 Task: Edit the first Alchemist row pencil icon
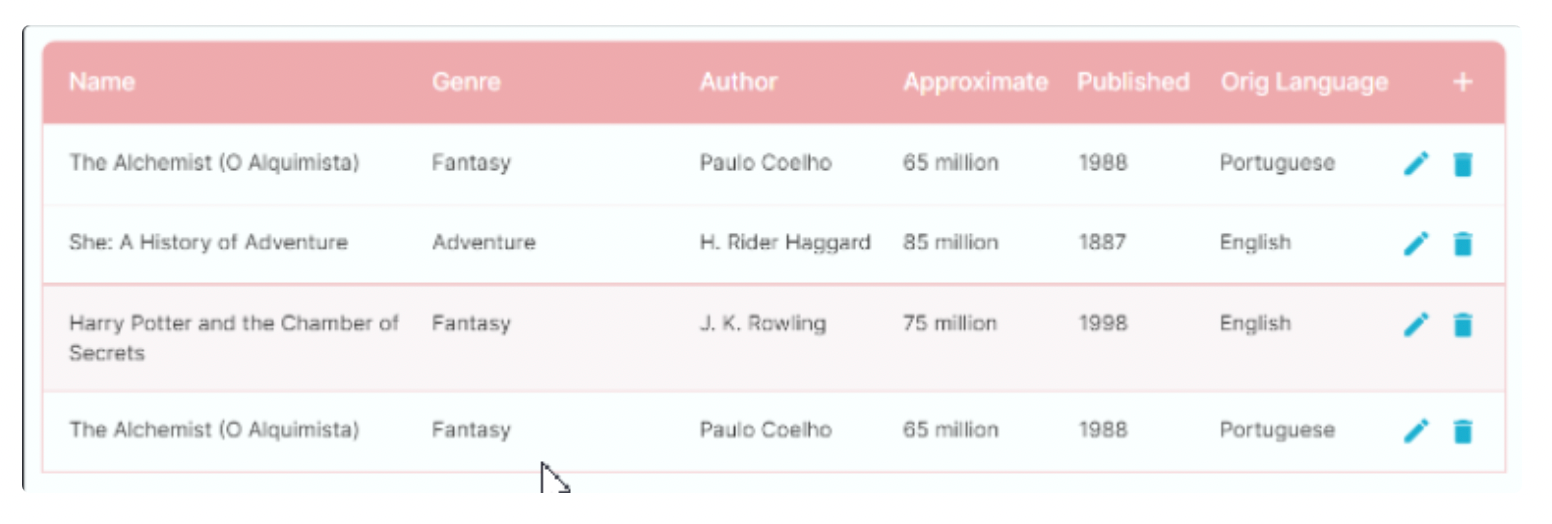[x=1416, y=164]
